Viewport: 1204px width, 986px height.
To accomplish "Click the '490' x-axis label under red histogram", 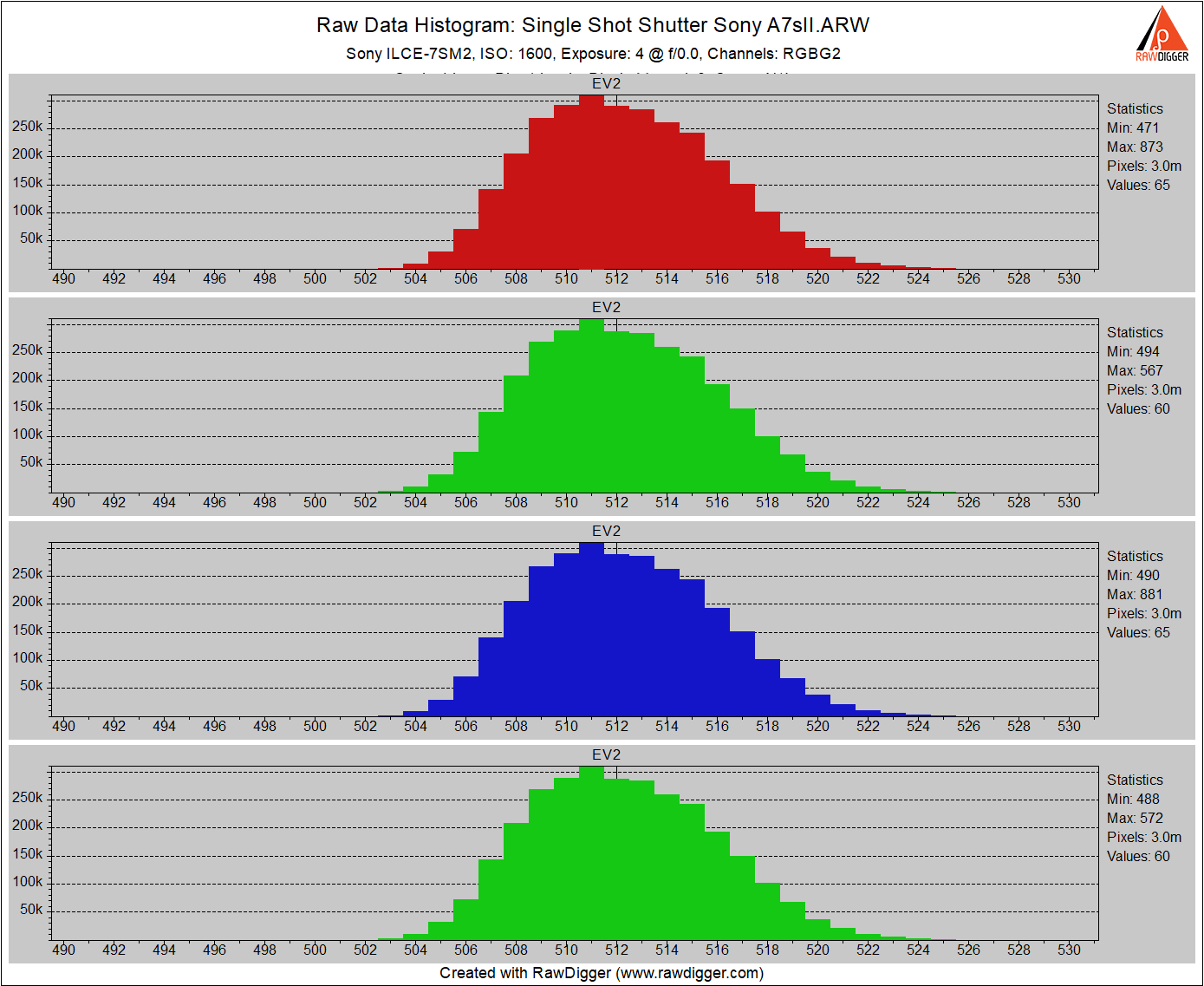I will tap(63, 278).
